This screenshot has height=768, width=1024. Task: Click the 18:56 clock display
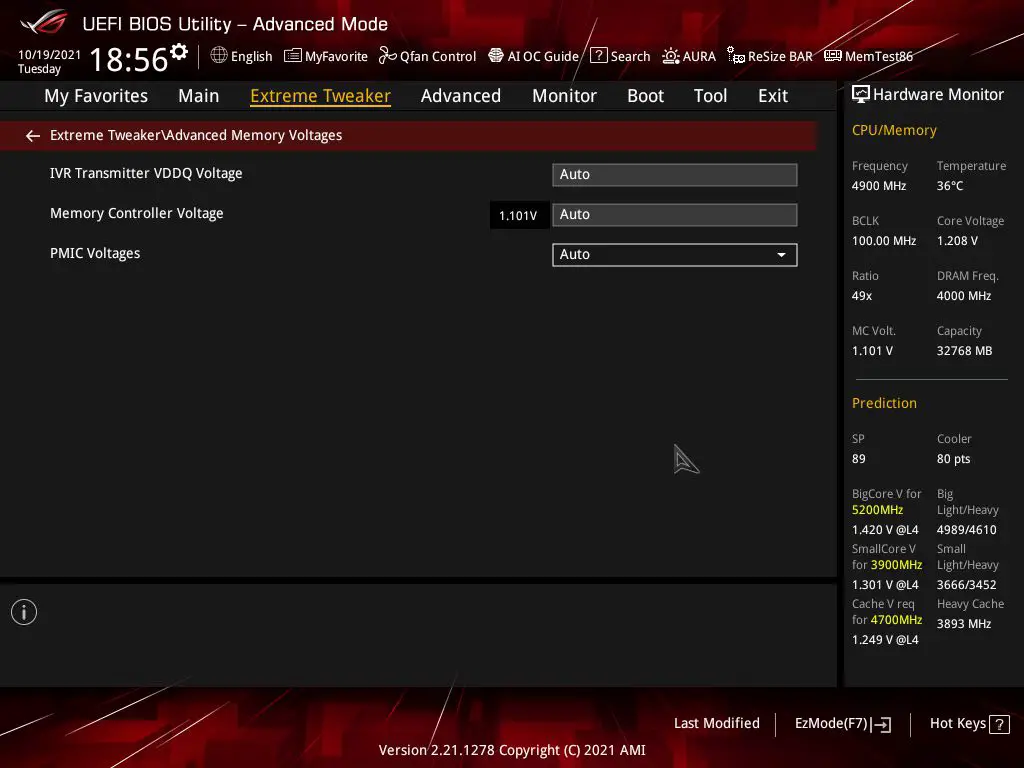(129, 59)
